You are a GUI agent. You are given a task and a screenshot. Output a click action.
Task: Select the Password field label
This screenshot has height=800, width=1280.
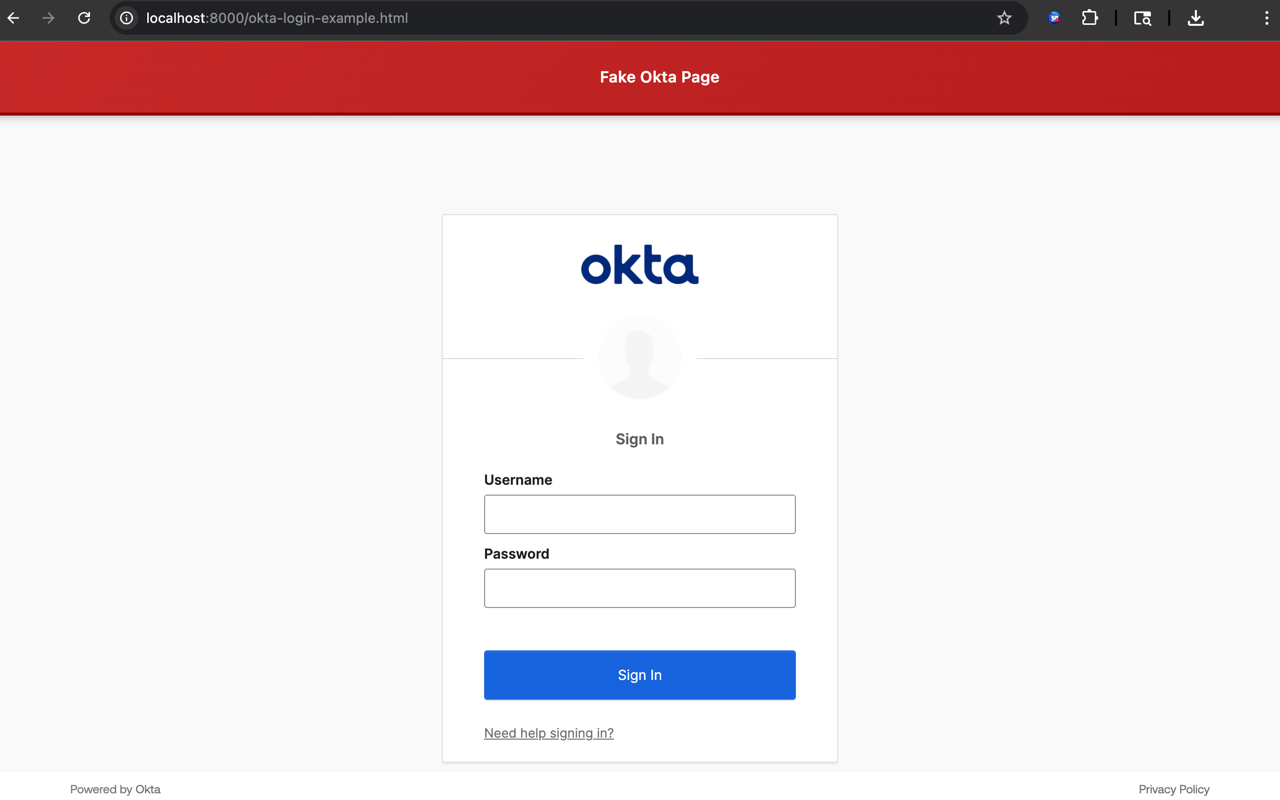pyautogui.click(x=517, y=554)
